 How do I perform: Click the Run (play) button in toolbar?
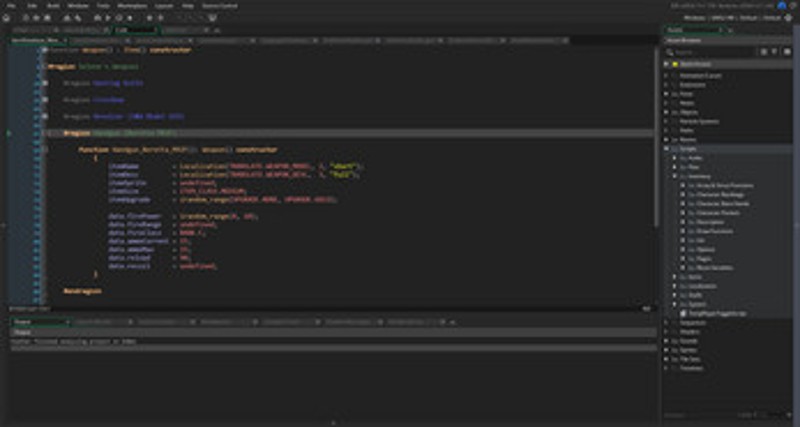pos(108,18)
